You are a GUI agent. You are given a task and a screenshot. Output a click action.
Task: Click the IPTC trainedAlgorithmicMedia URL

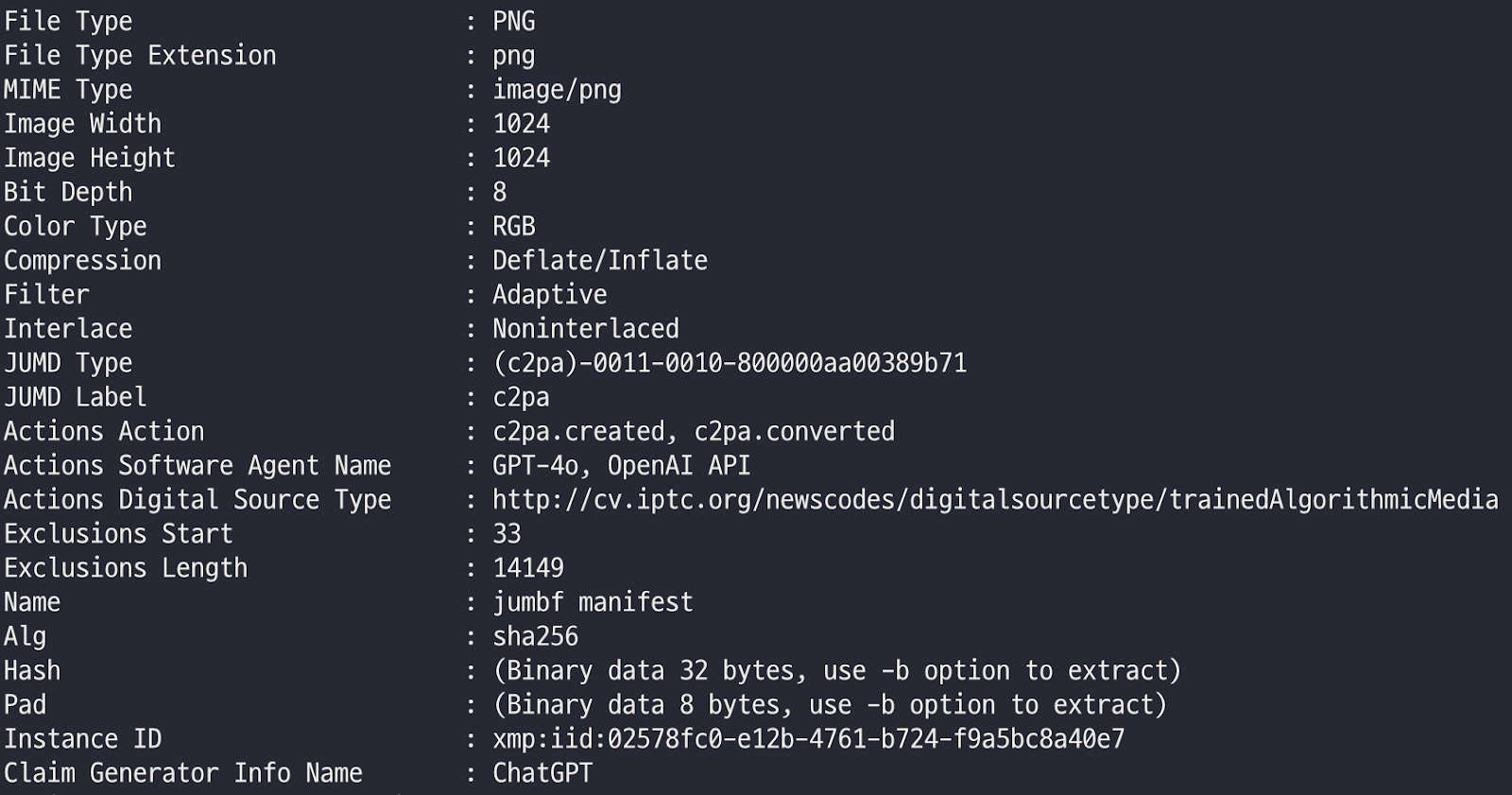994,499
